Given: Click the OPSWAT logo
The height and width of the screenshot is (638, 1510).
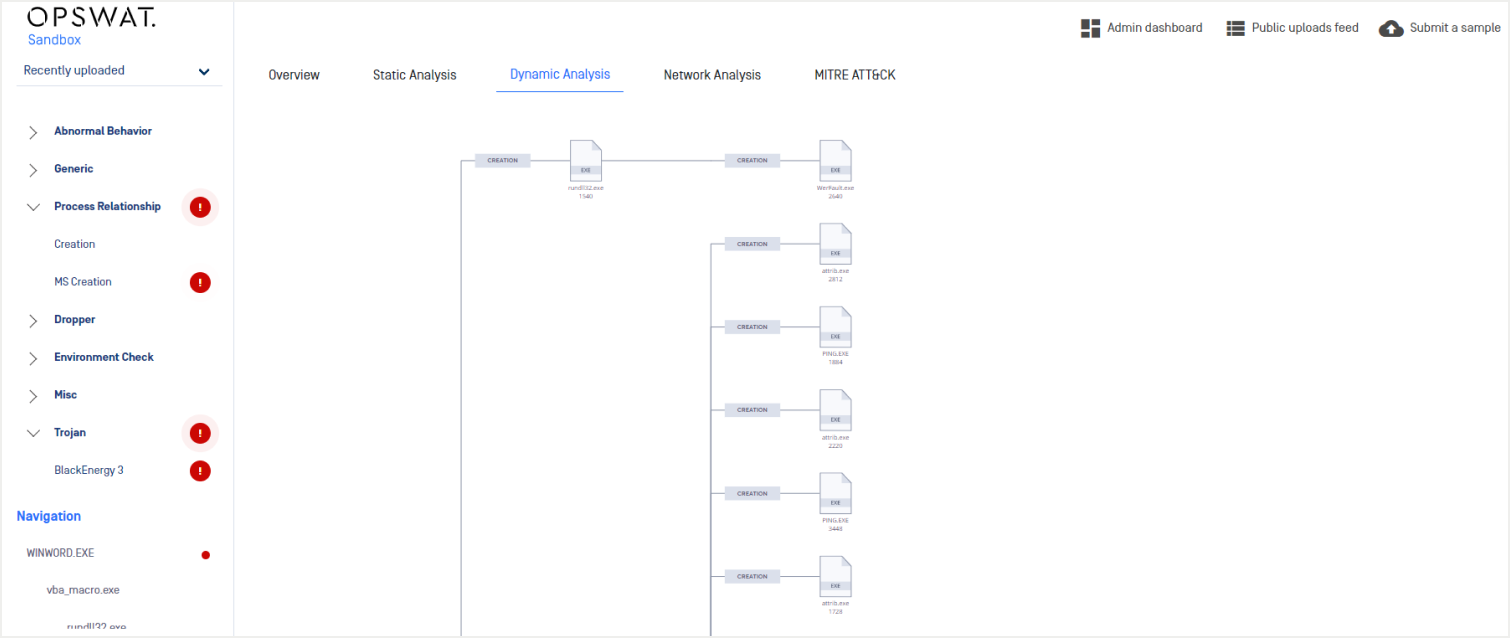Looking at the screenshot, I should pyautogui.click(x=91, y=17).
